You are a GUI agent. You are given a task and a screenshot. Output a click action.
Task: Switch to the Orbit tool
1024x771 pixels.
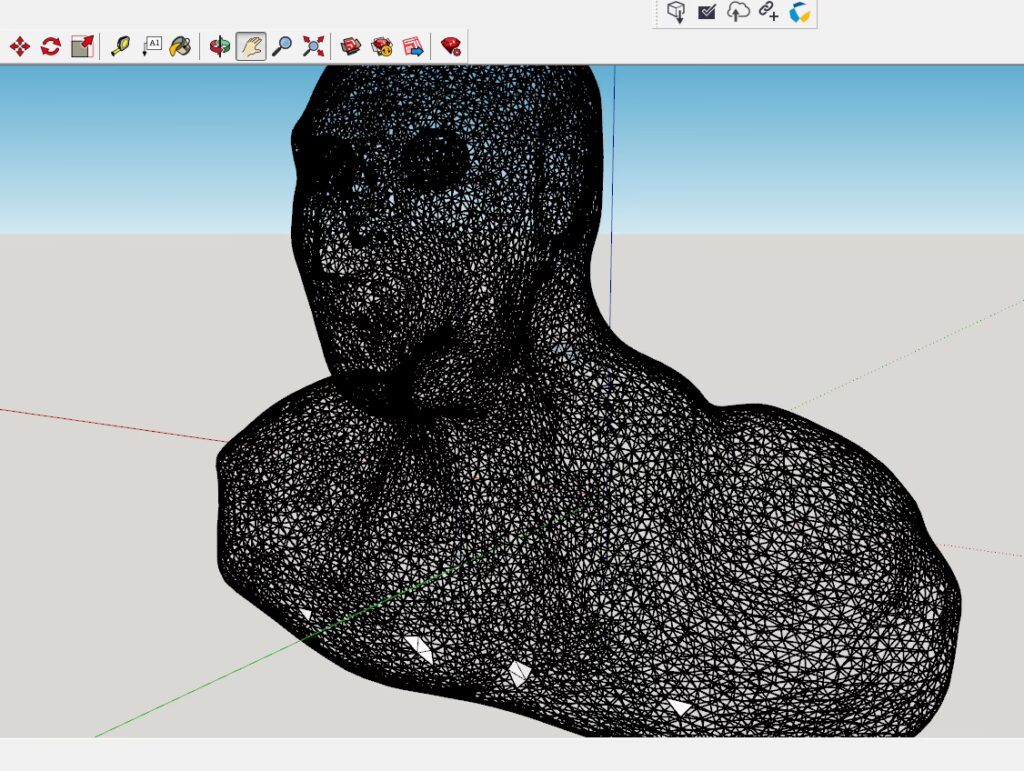[219, 46]
